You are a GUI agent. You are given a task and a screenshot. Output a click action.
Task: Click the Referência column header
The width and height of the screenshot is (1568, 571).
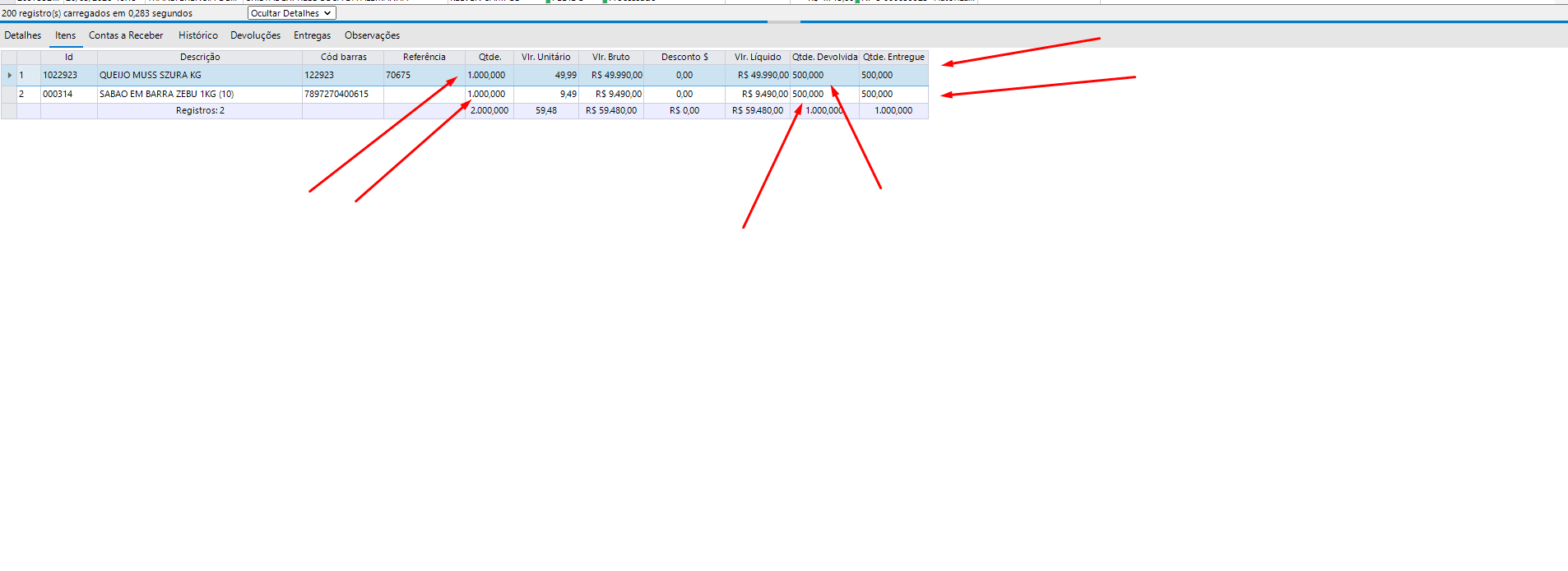tap(424, 57)
